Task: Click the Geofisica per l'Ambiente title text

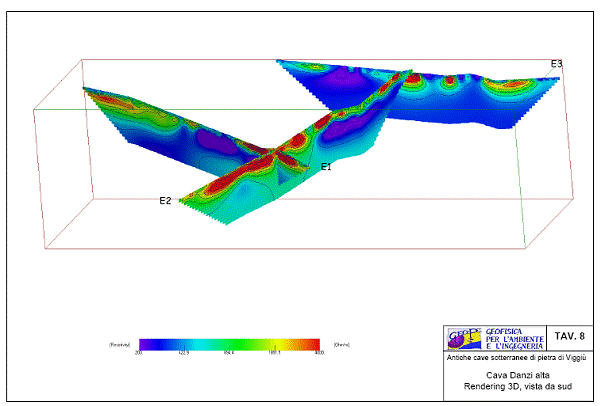Action: (x=512, y=336)
